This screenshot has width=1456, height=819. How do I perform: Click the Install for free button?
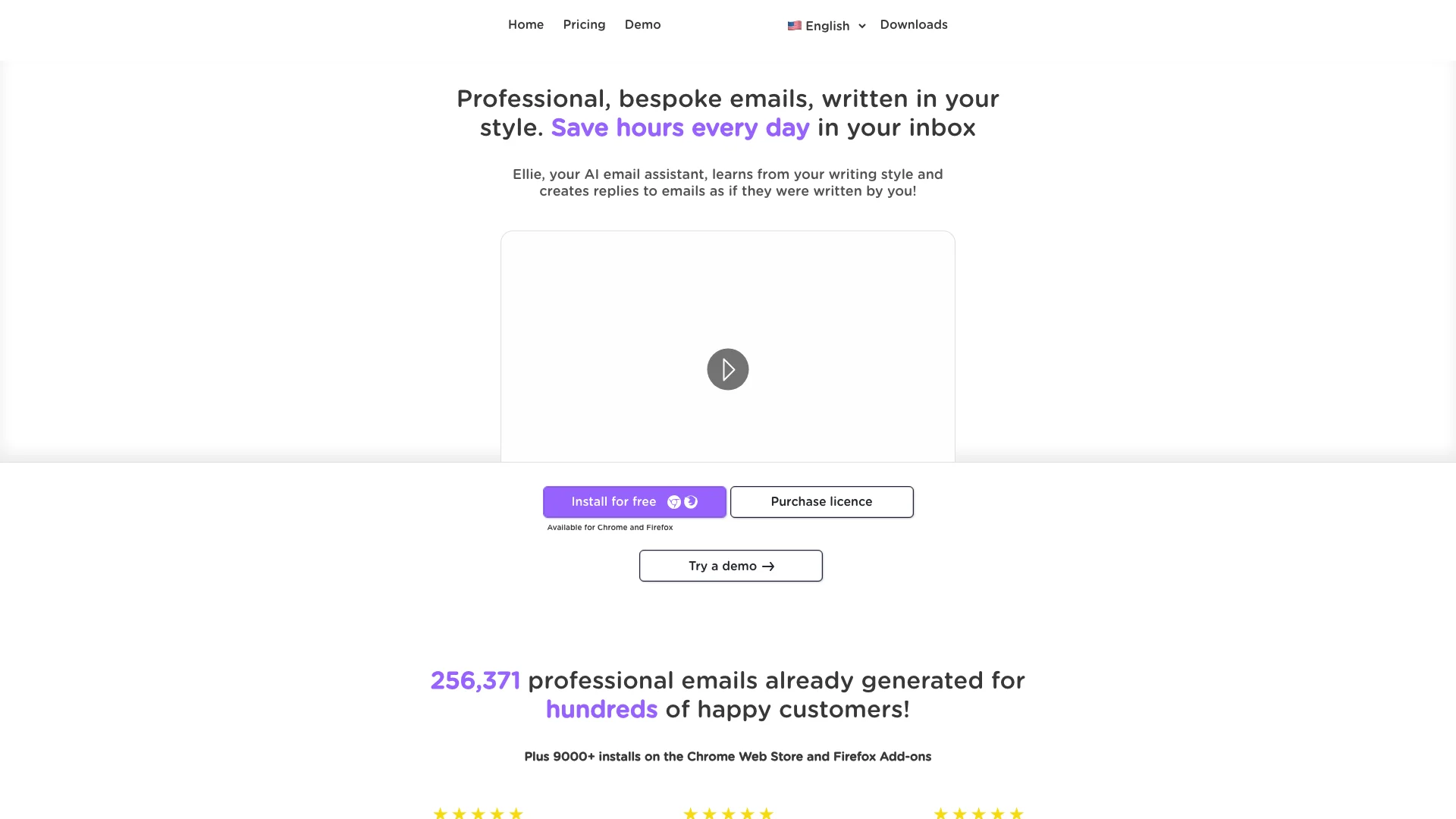[x=634, y=501]
